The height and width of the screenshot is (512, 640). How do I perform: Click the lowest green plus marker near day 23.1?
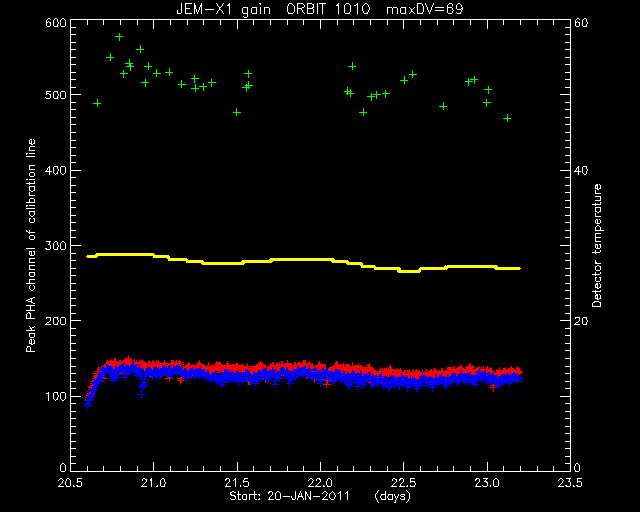(x=507, y=118)
